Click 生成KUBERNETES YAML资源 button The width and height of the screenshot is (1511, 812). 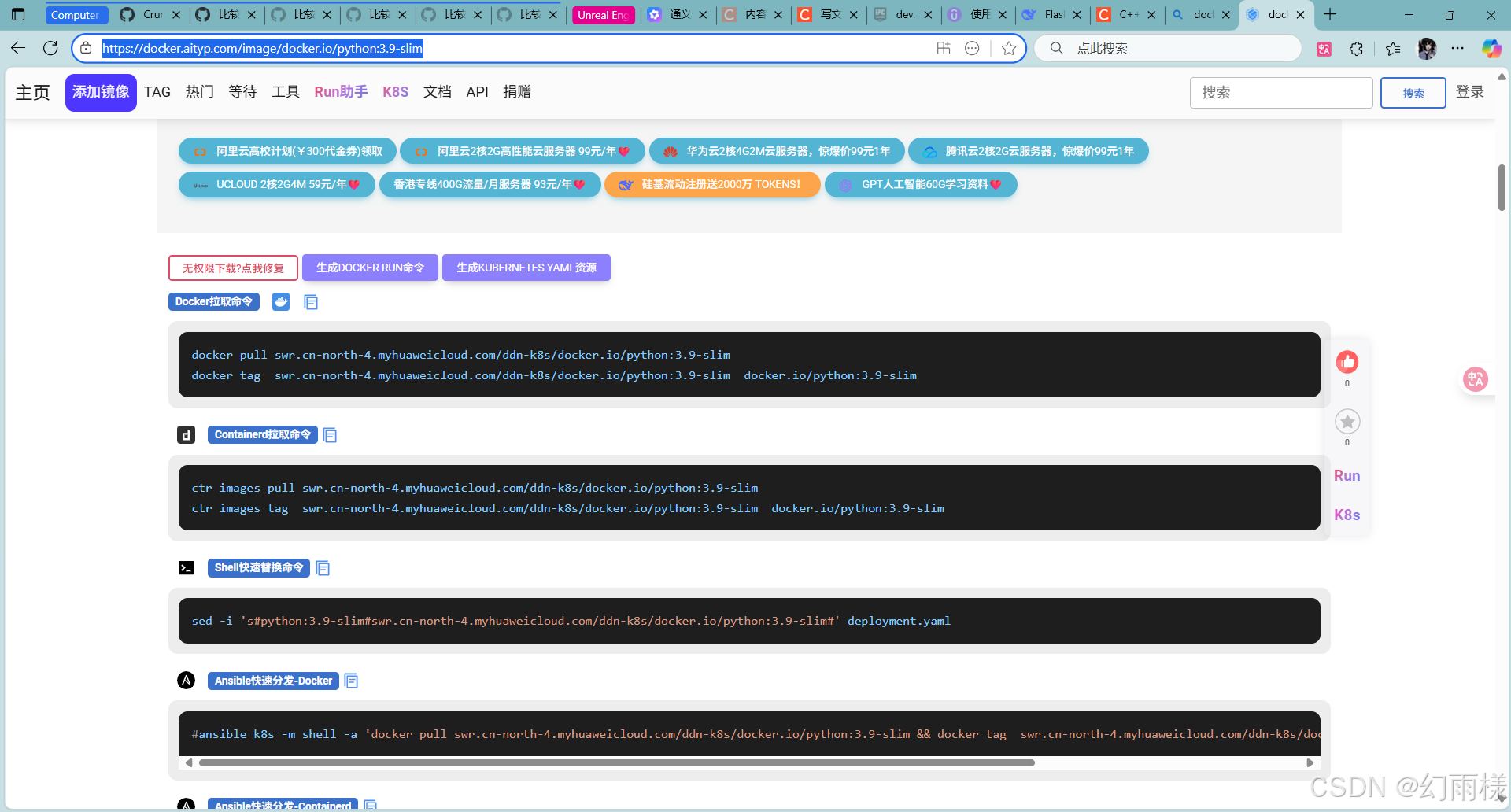click(x=526, y=268)
